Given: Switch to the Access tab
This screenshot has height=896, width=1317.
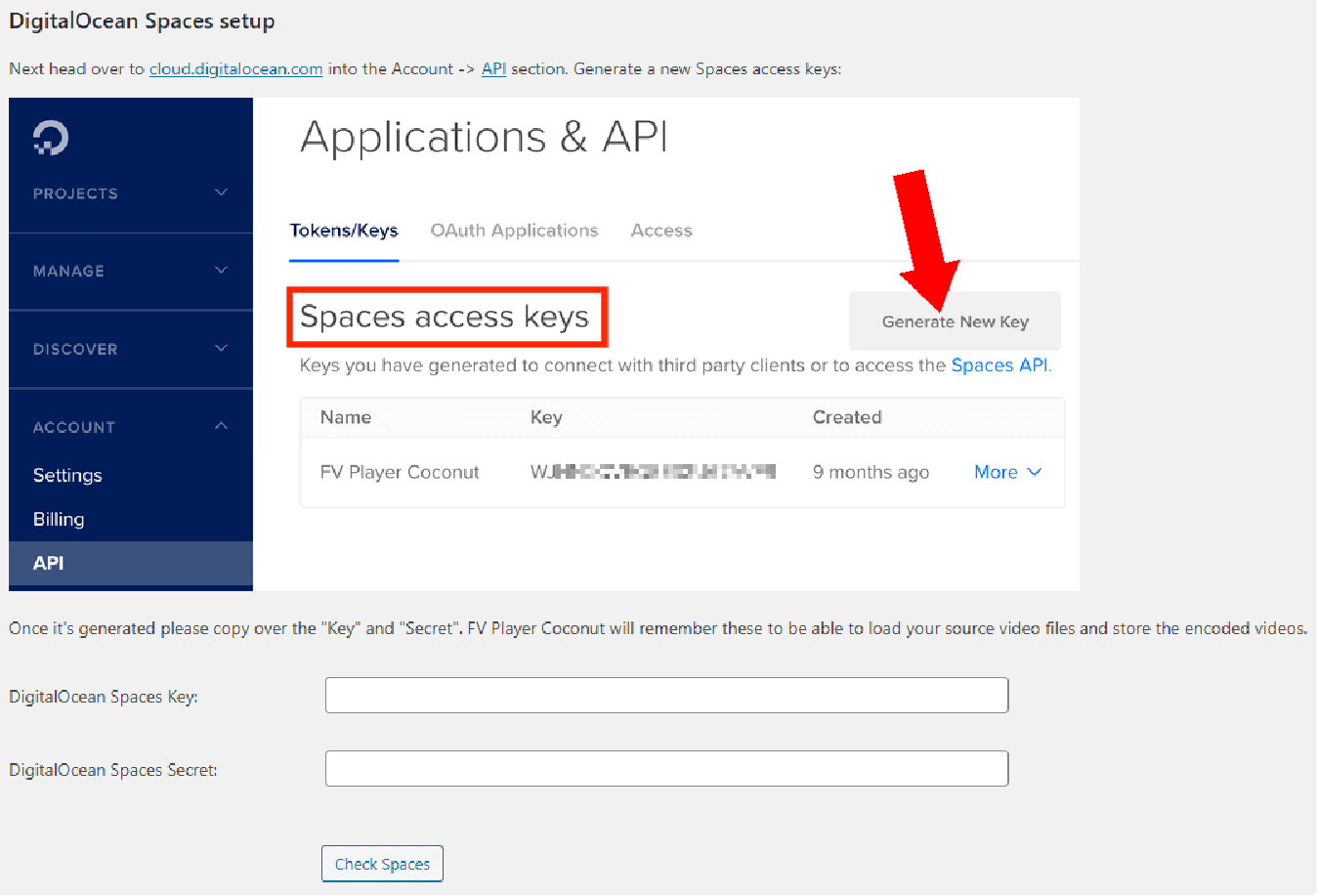Looking at the screenshot, I should tap(661, 231).
